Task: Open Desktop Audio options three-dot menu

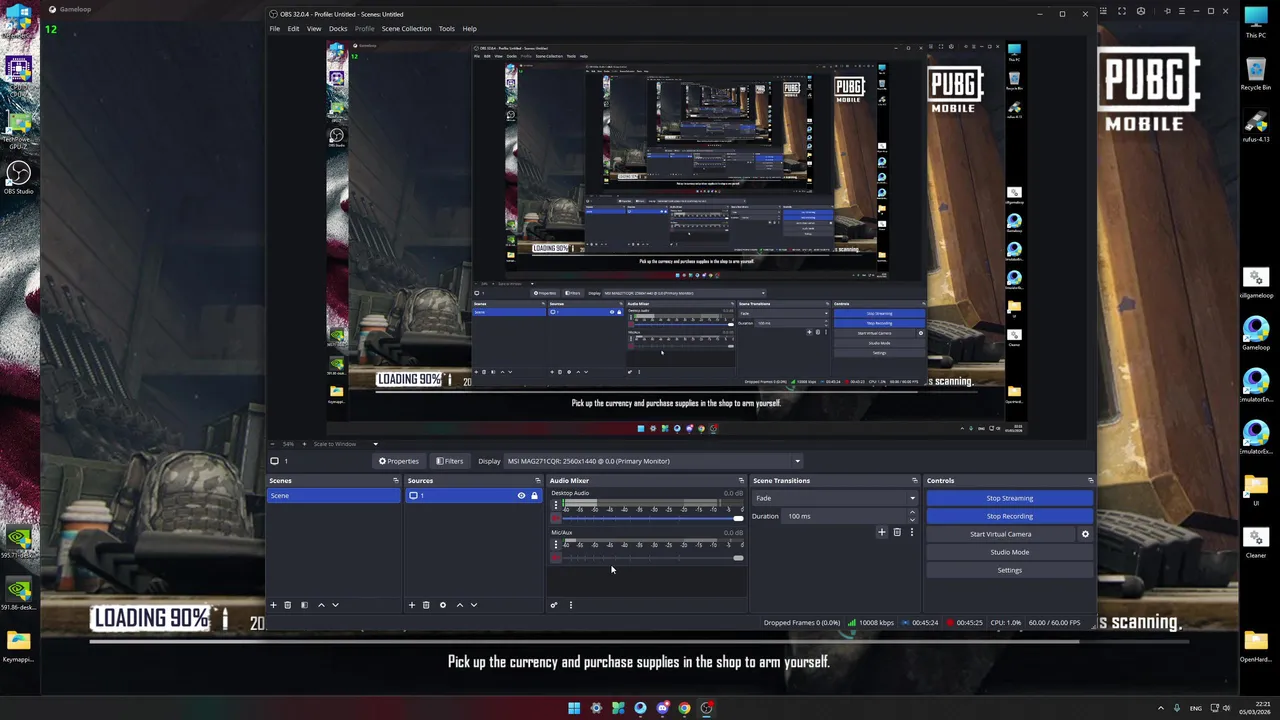Action: click(x=556, y=505)
